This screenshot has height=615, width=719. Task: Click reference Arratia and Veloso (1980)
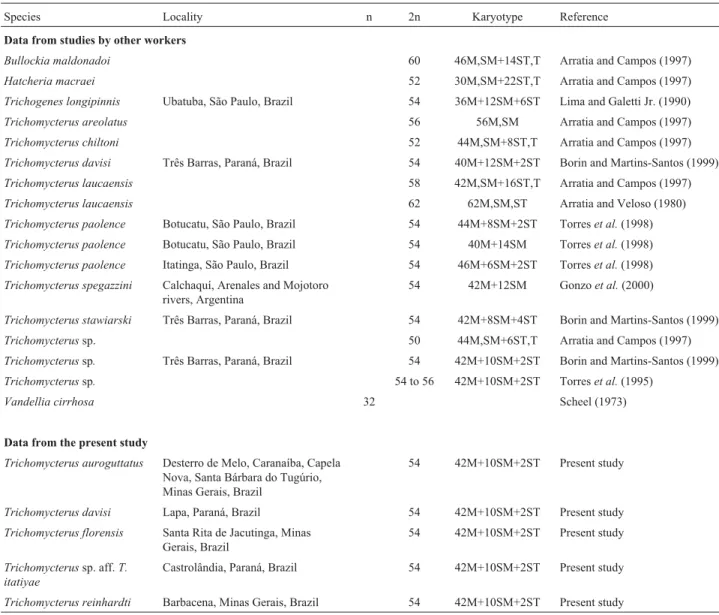click(x=623, y=204)
